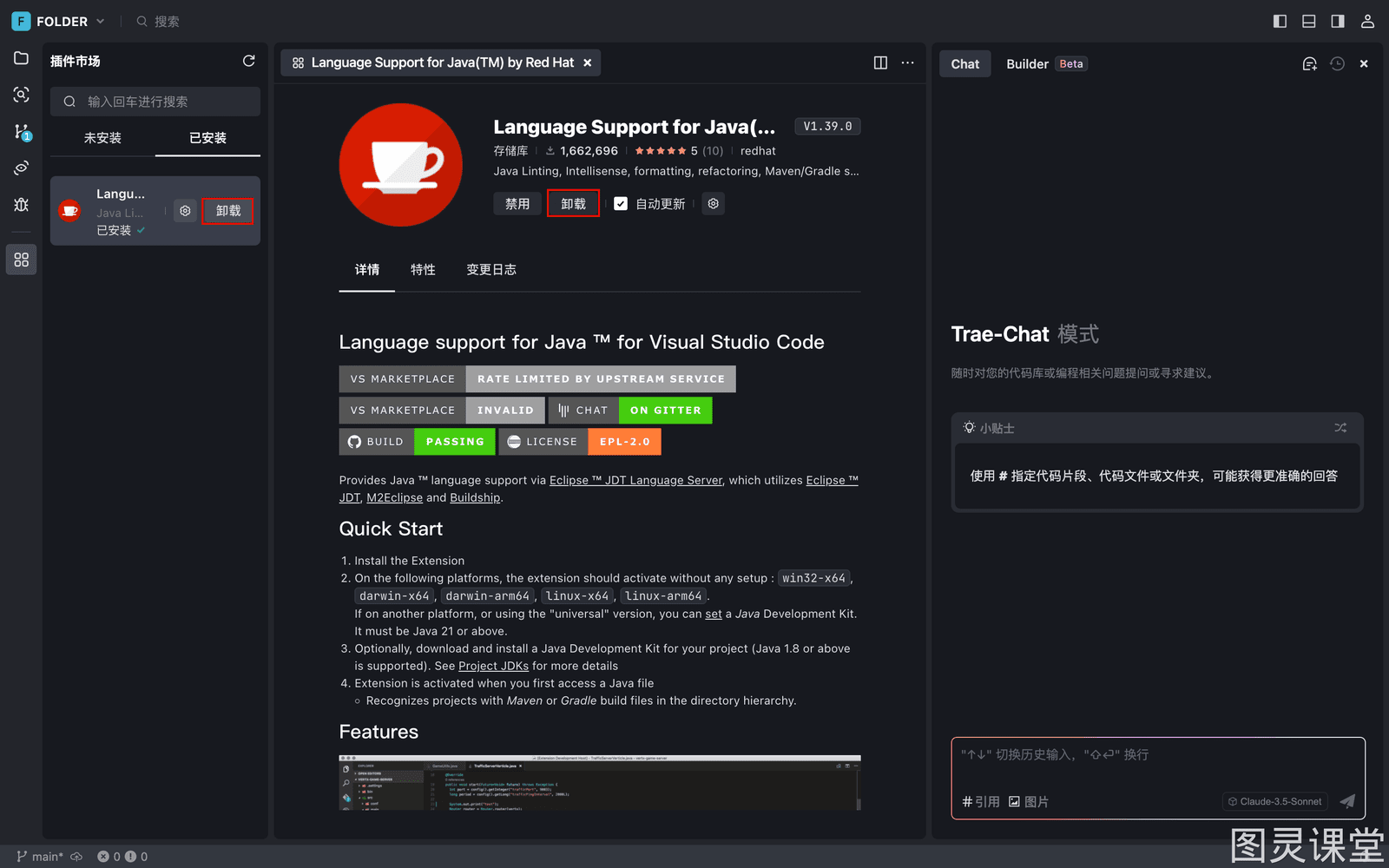Close the Chat side panel
The image size is (1389, 868).
(x=1364, y=63)
